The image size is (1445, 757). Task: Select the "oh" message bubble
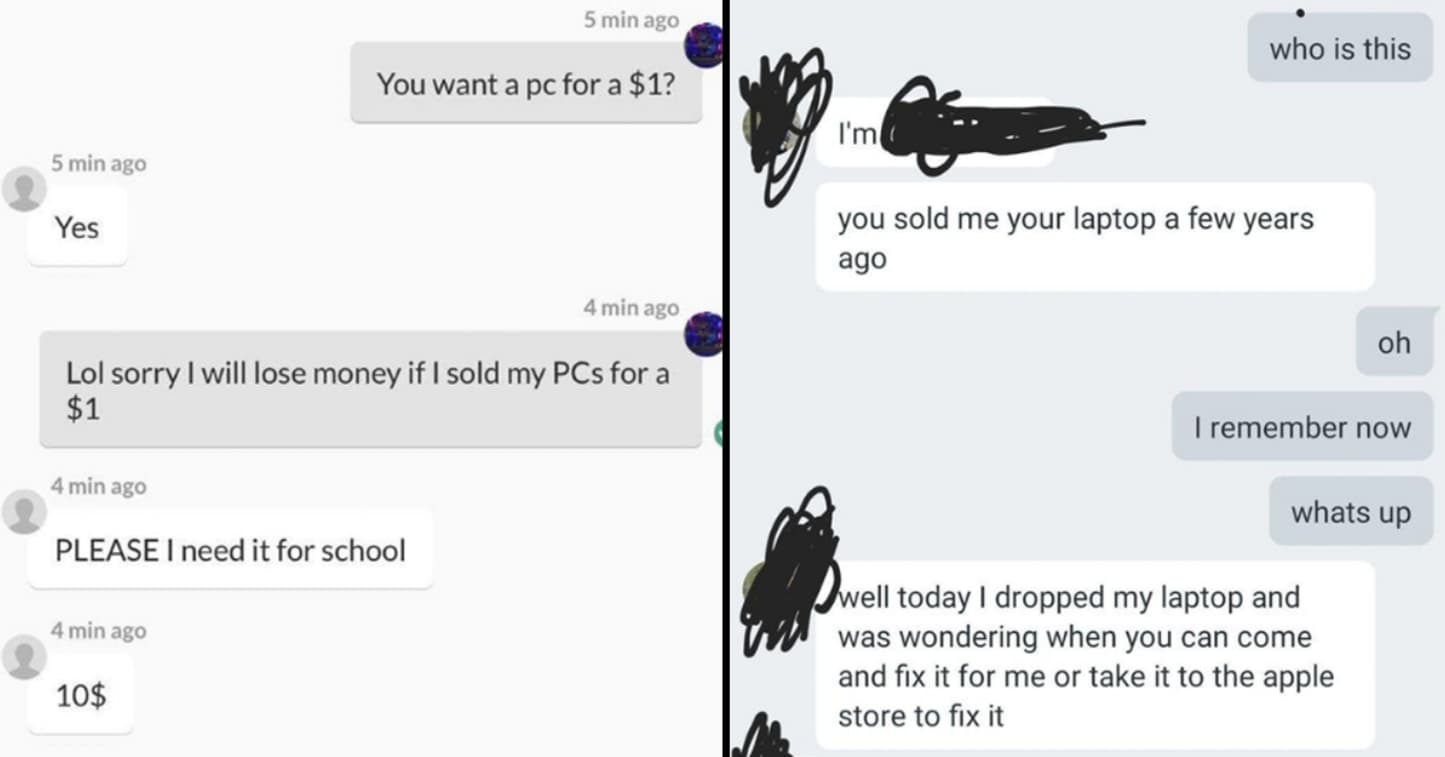pyautogui.click(x=1394, y=342)
